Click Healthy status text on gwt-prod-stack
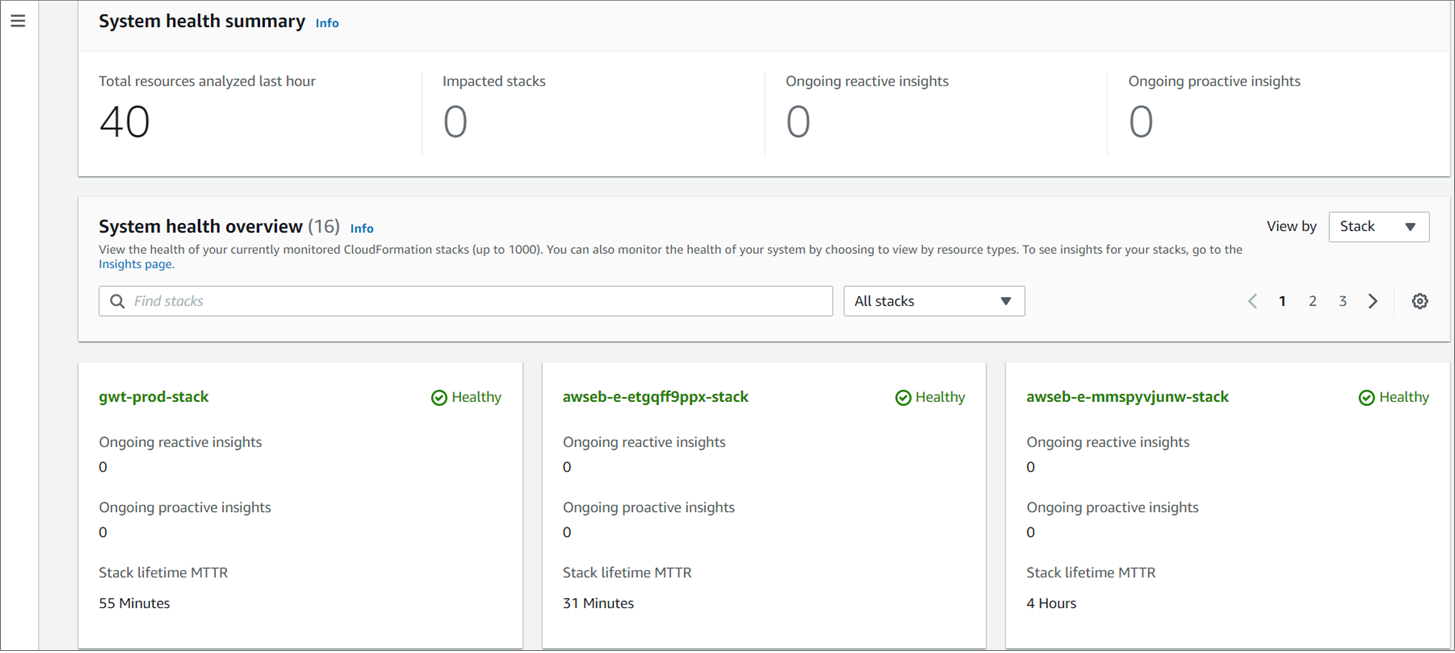This screenshot has height=653, width=1455. [x=476, y=397]
